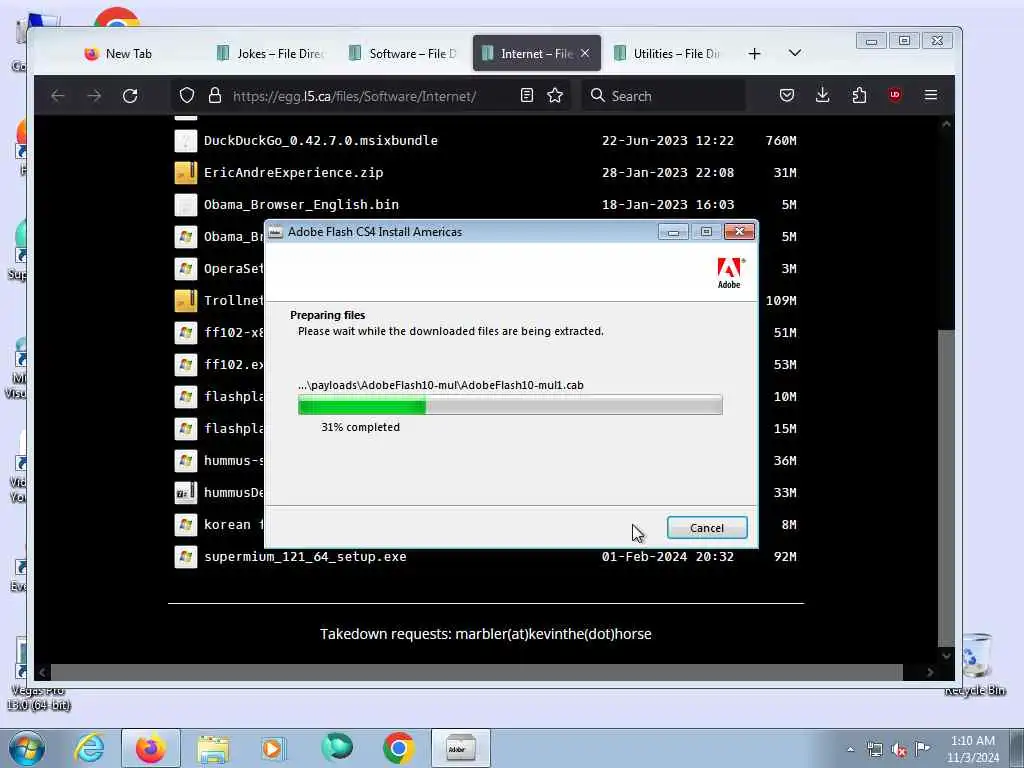Image resolution: width=1024 pixels, height=768 pixels.
Task: Click the supermium setup exe icon
Action: tap(185, 556)
